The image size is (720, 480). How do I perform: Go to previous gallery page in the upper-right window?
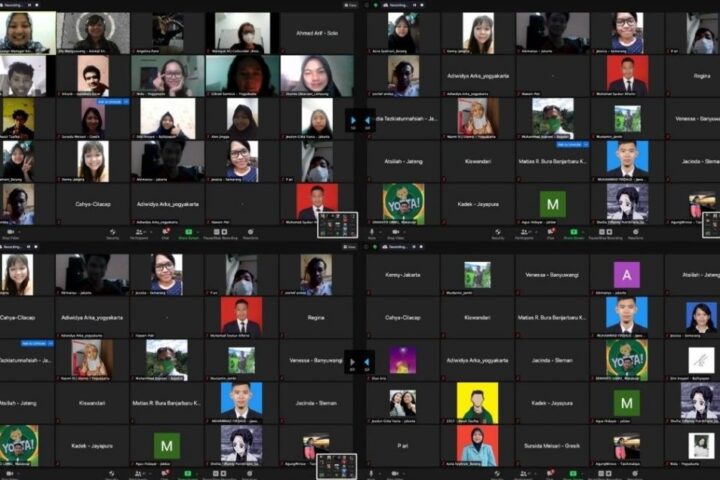[367, 121]
